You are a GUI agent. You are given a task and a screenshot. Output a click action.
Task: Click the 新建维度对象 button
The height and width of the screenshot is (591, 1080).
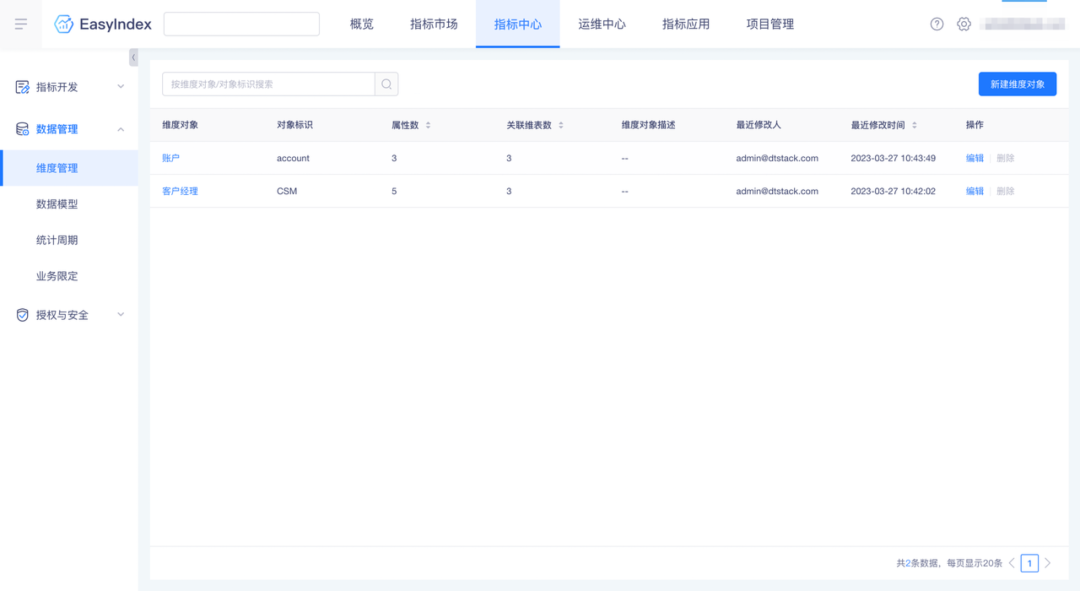pos(1017,84)
